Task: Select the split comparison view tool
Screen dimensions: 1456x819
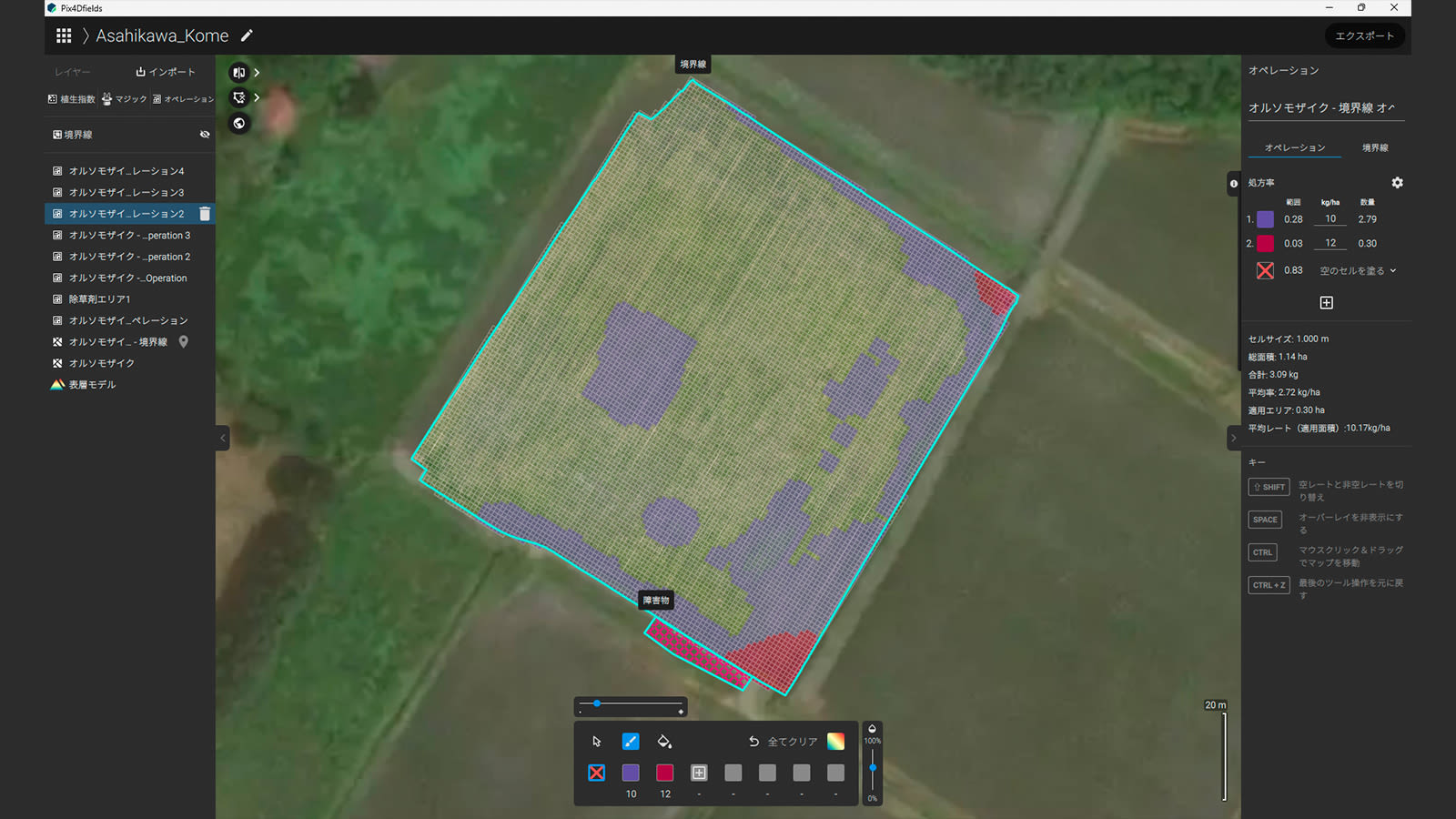Action: tap(238, 72)
